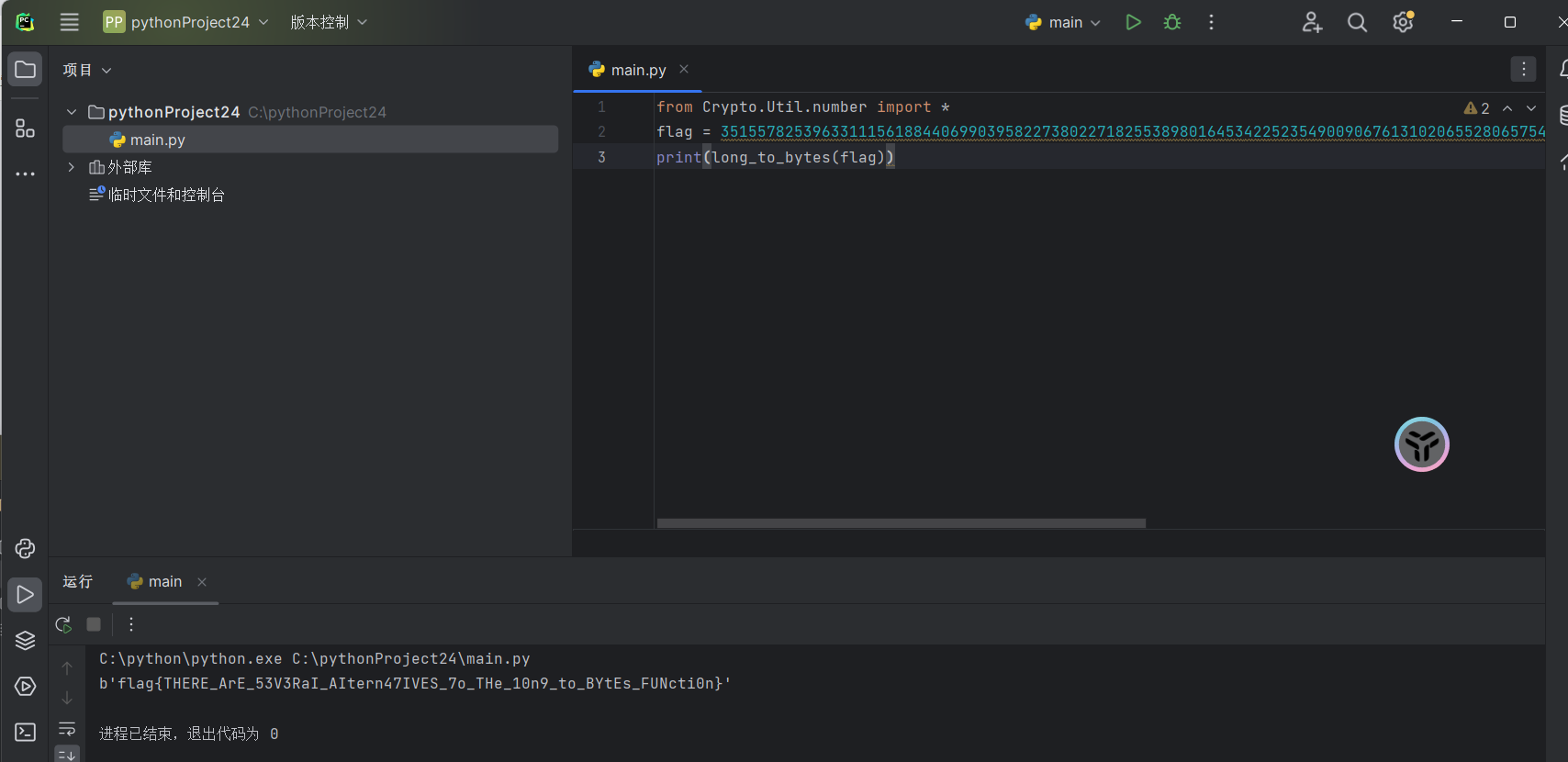Toggle soft-wrap in run console

click(x=67, y=729)
